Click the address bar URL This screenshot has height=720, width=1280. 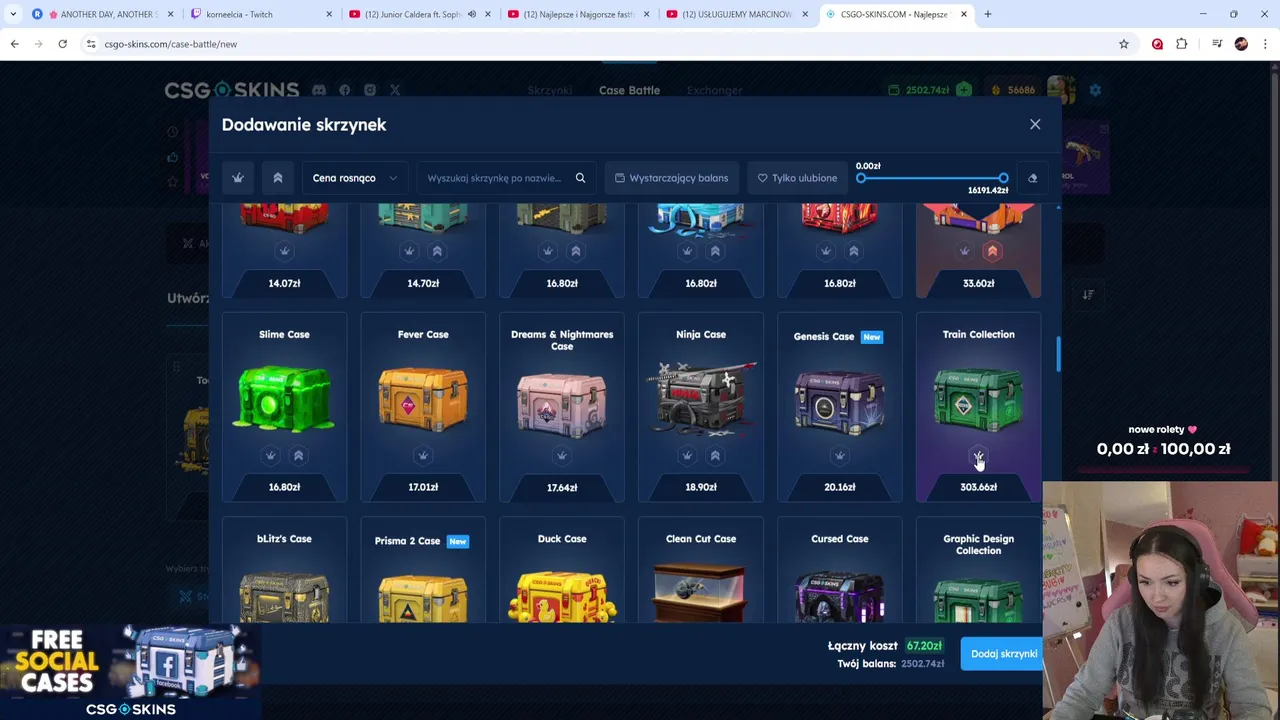tap(171, 44)
